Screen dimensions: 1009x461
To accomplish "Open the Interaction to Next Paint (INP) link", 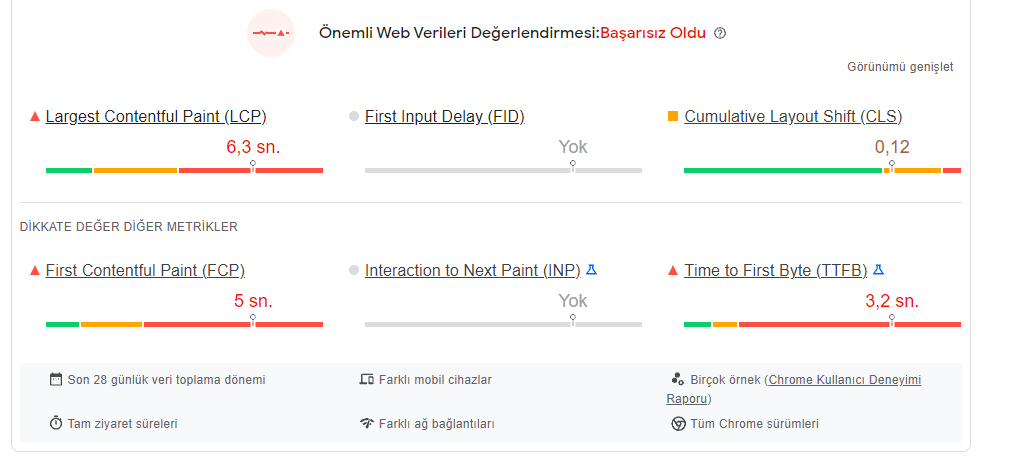I will (x=472, y=270).
